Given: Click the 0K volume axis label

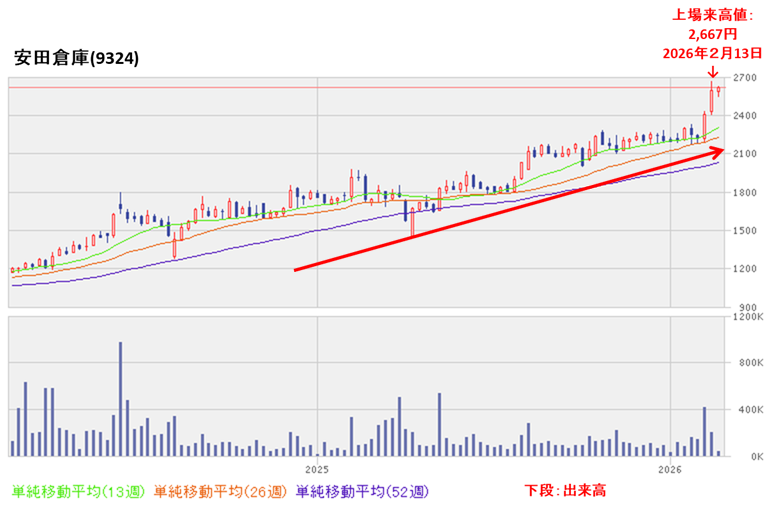Looking at the screenshot, I should click(x=752, y=456).
